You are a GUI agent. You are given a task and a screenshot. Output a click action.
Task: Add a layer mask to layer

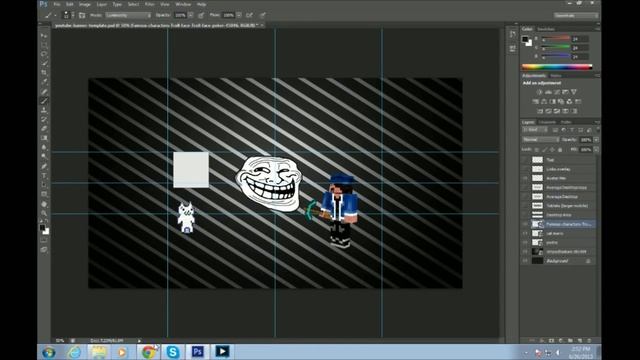click(x=551, y=340)
